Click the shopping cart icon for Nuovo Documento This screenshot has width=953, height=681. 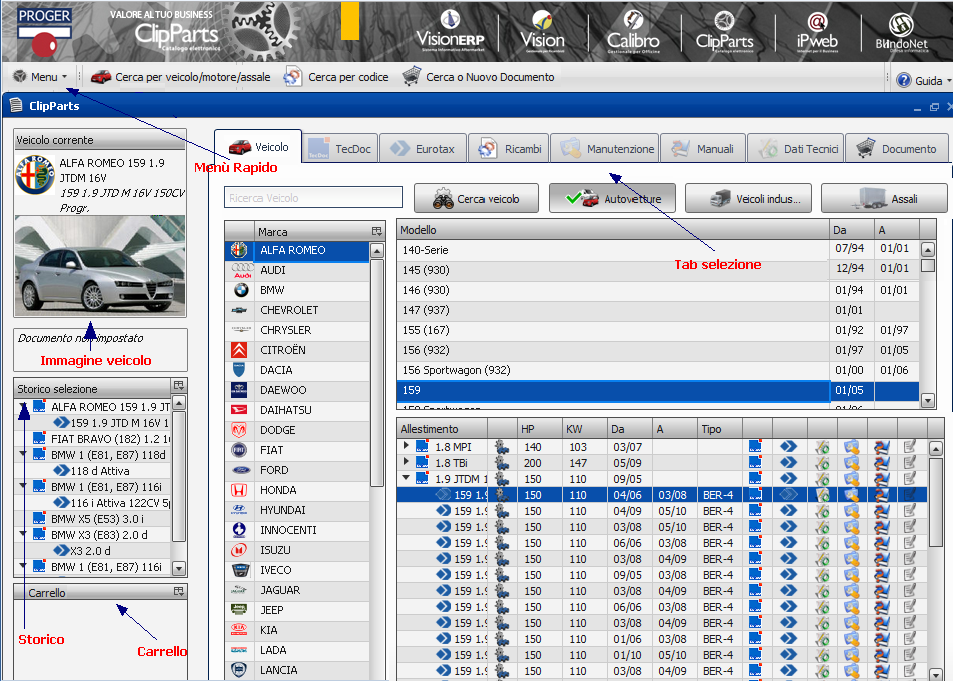tap(411, 77)
